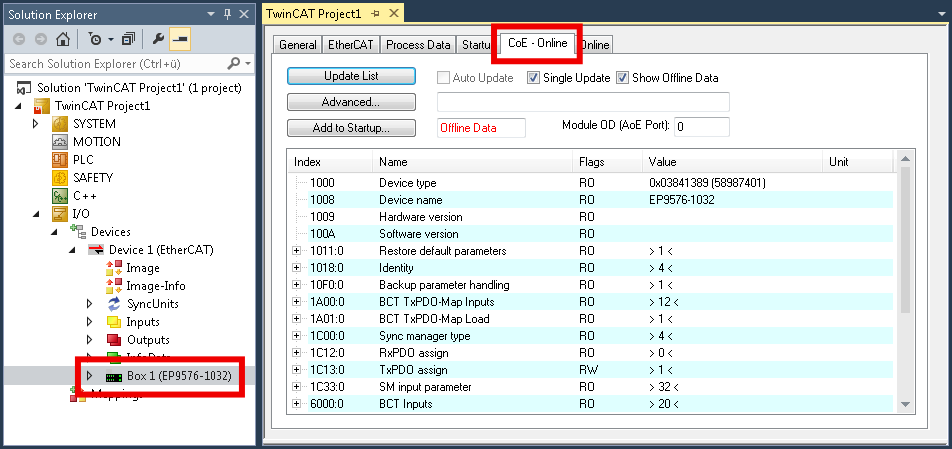Expand index 6000:0 BCT Inputs
Image resolution: width=952 pixels, height=449 pixels.
pos(297,403)
